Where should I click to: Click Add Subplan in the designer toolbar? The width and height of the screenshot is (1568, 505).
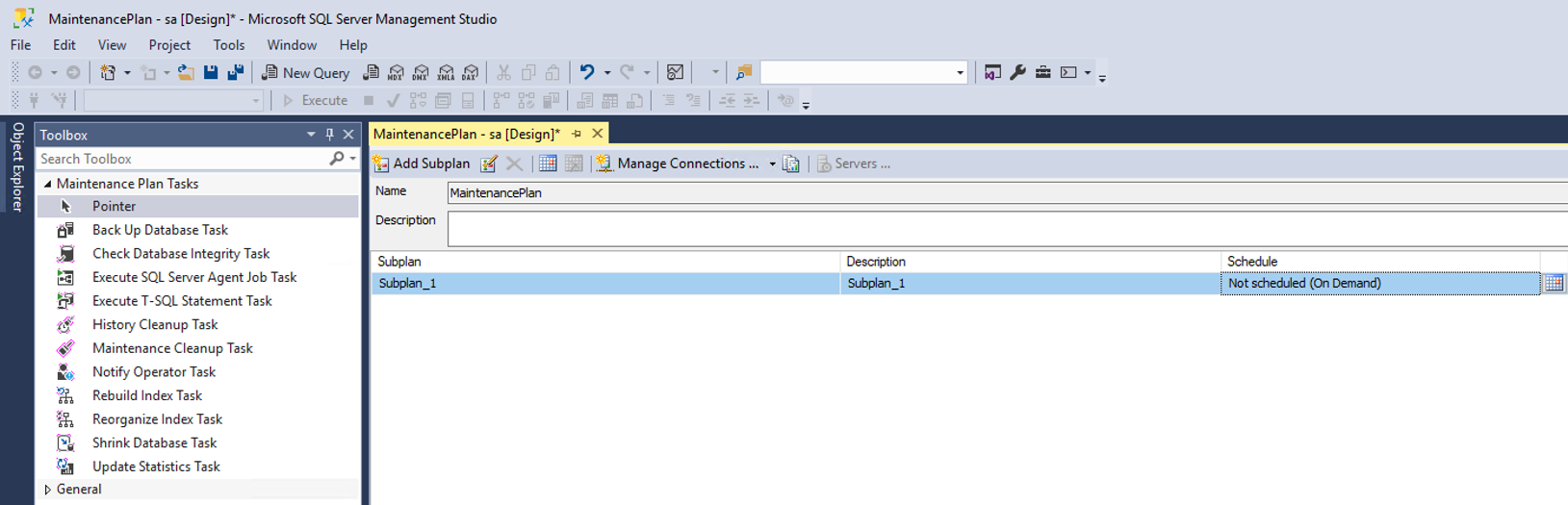tap(422, 164)
